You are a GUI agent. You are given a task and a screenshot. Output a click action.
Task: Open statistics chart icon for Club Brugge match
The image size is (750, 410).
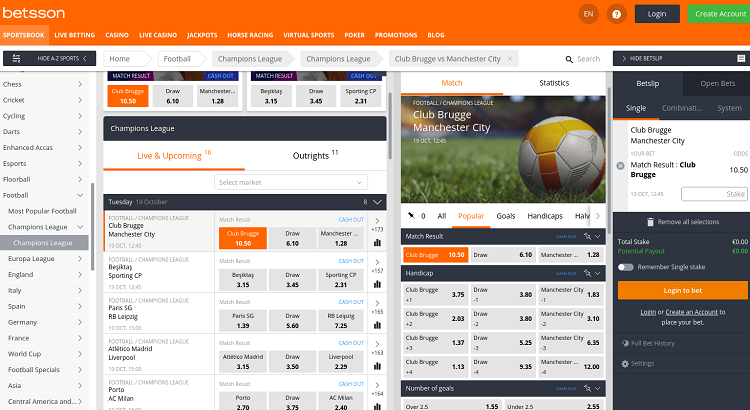pos(377,243)
